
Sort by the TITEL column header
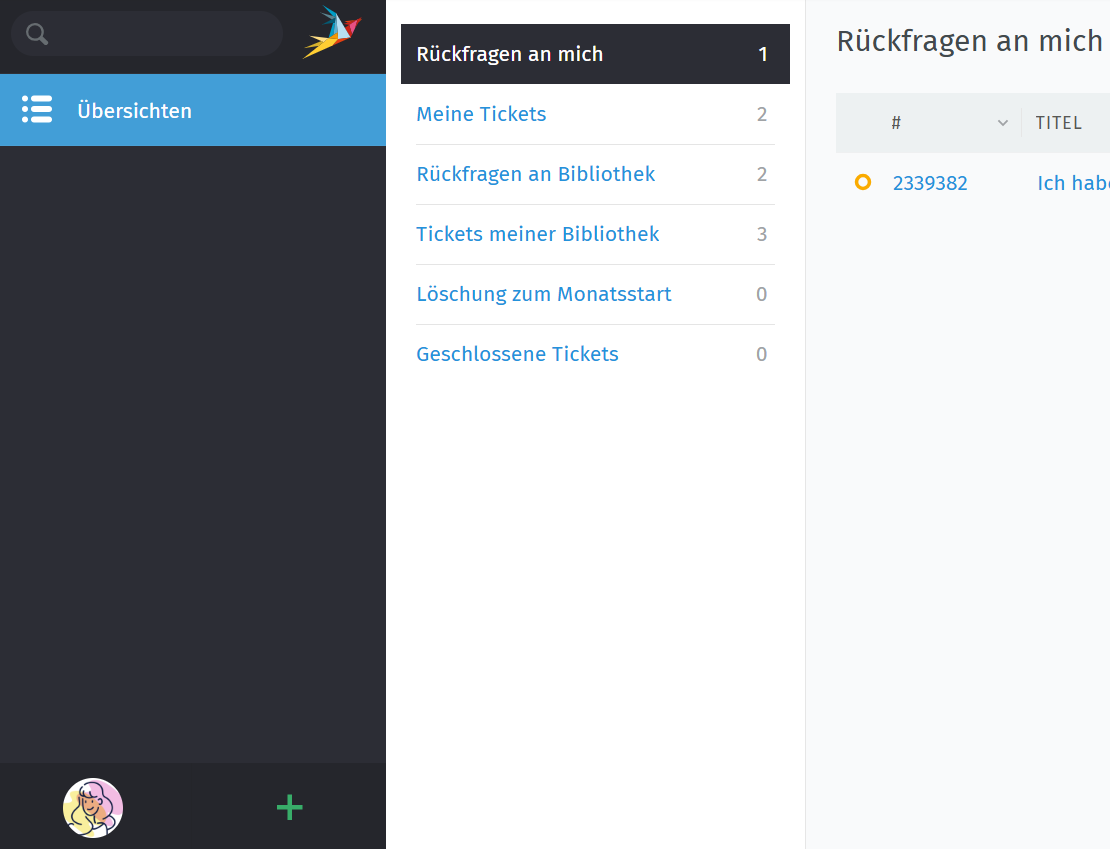(x=1059, y=123)
